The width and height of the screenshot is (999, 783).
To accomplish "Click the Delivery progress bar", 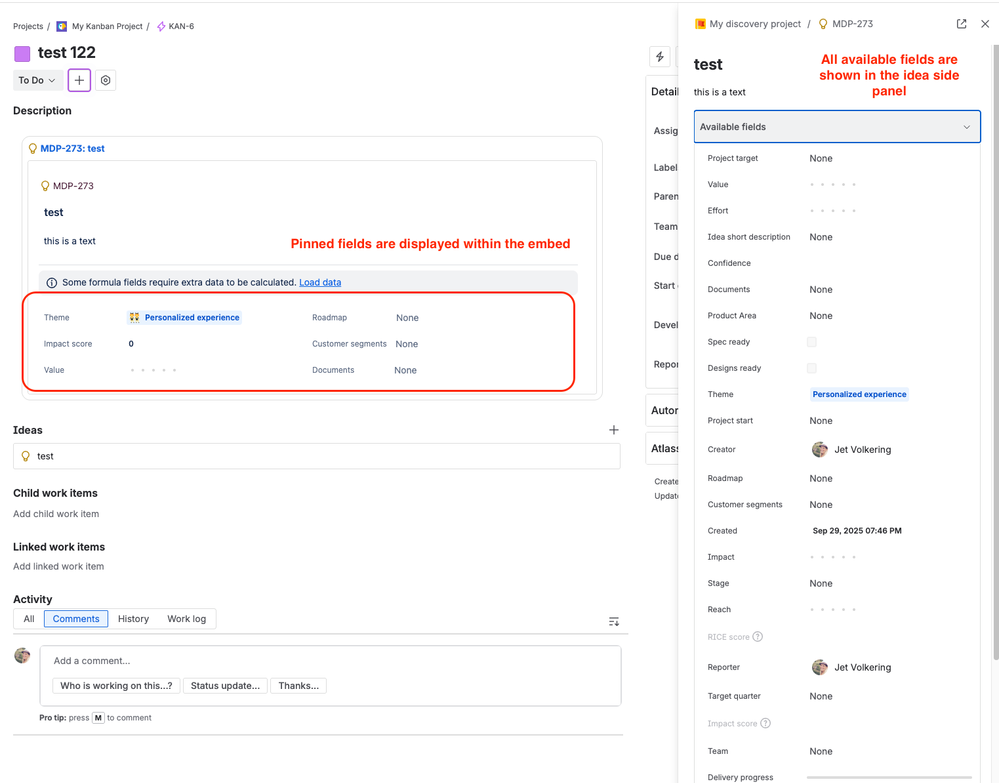I will 889,777.
